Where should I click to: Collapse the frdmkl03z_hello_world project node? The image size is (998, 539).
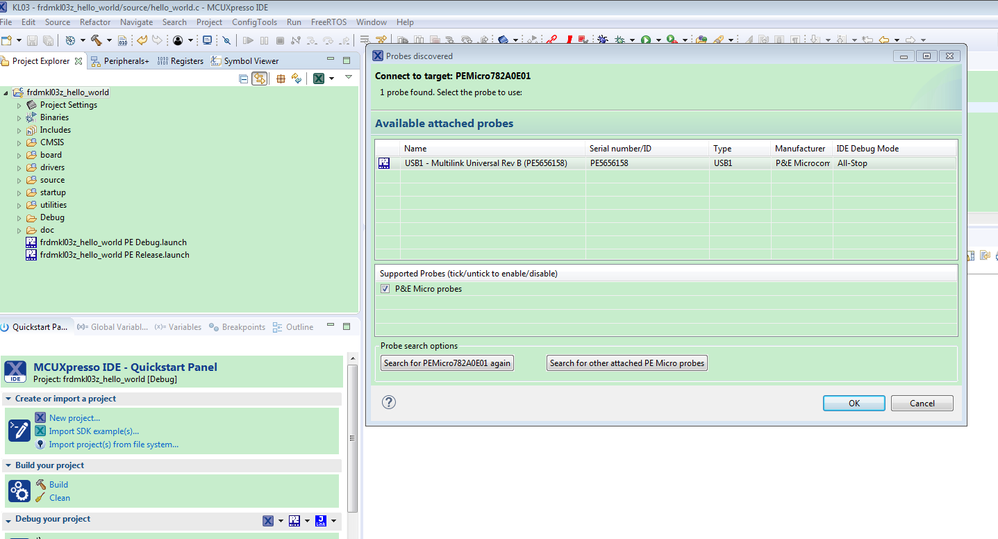click(x=6, y=93)
